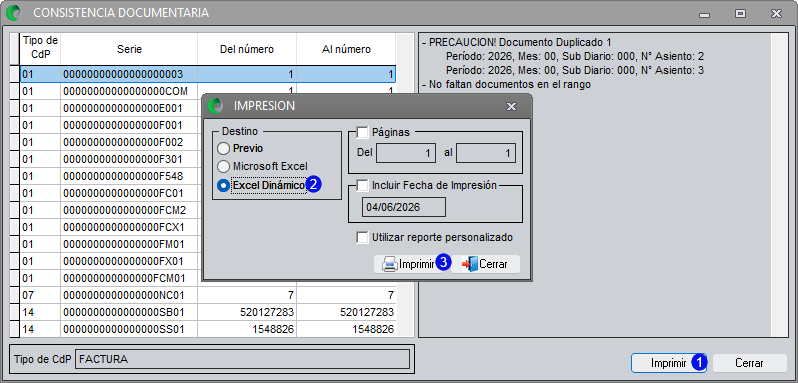This screenshot has height=383, width=798.
Task: Select Microsoft Excel as print destination
Action: [x=223, y=166]
